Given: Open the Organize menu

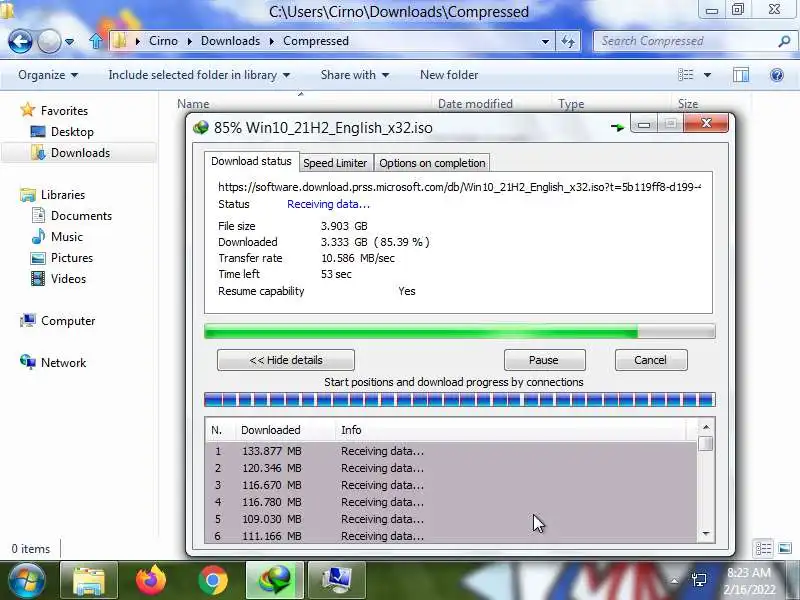Looking at the screenshot, I should (48, 75).
